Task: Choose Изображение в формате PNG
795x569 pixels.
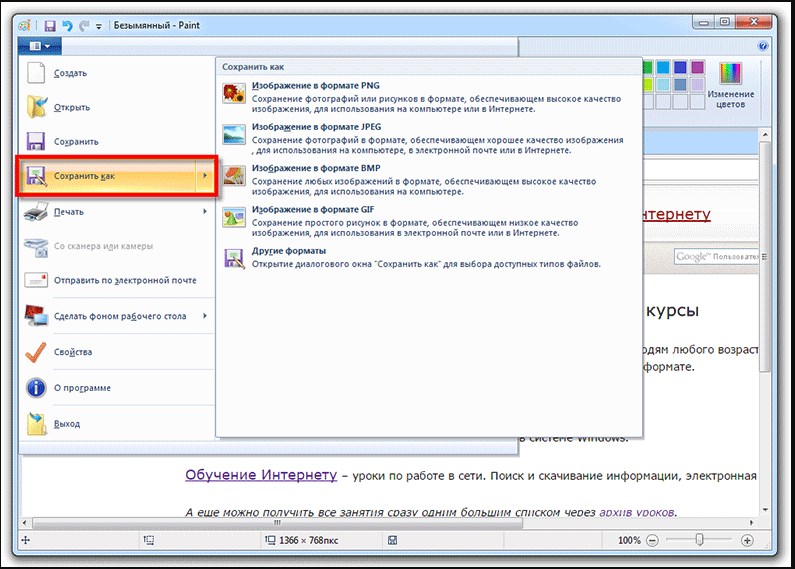Action: coord(428,97)
